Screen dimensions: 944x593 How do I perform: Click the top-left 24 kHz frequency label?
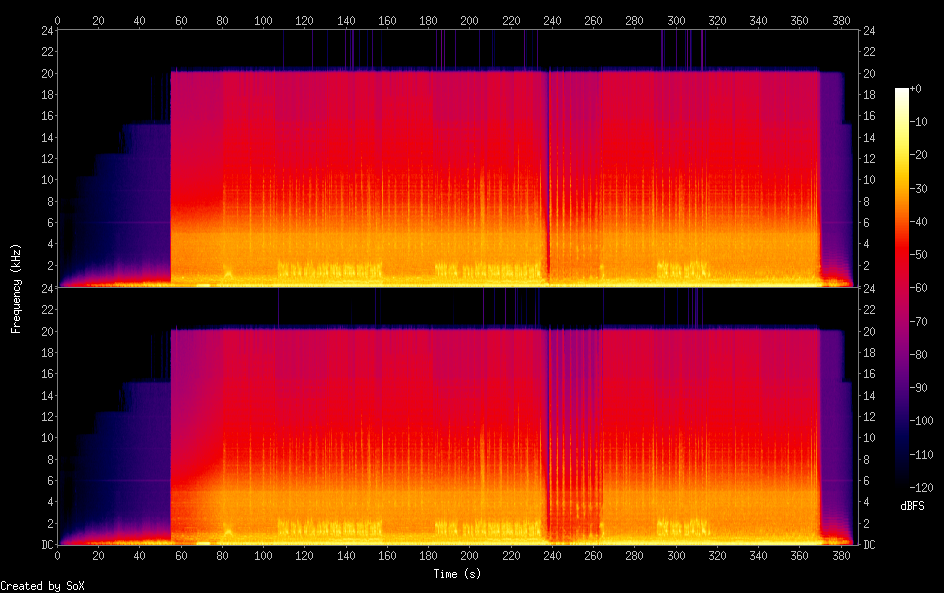tap(44, 31)
